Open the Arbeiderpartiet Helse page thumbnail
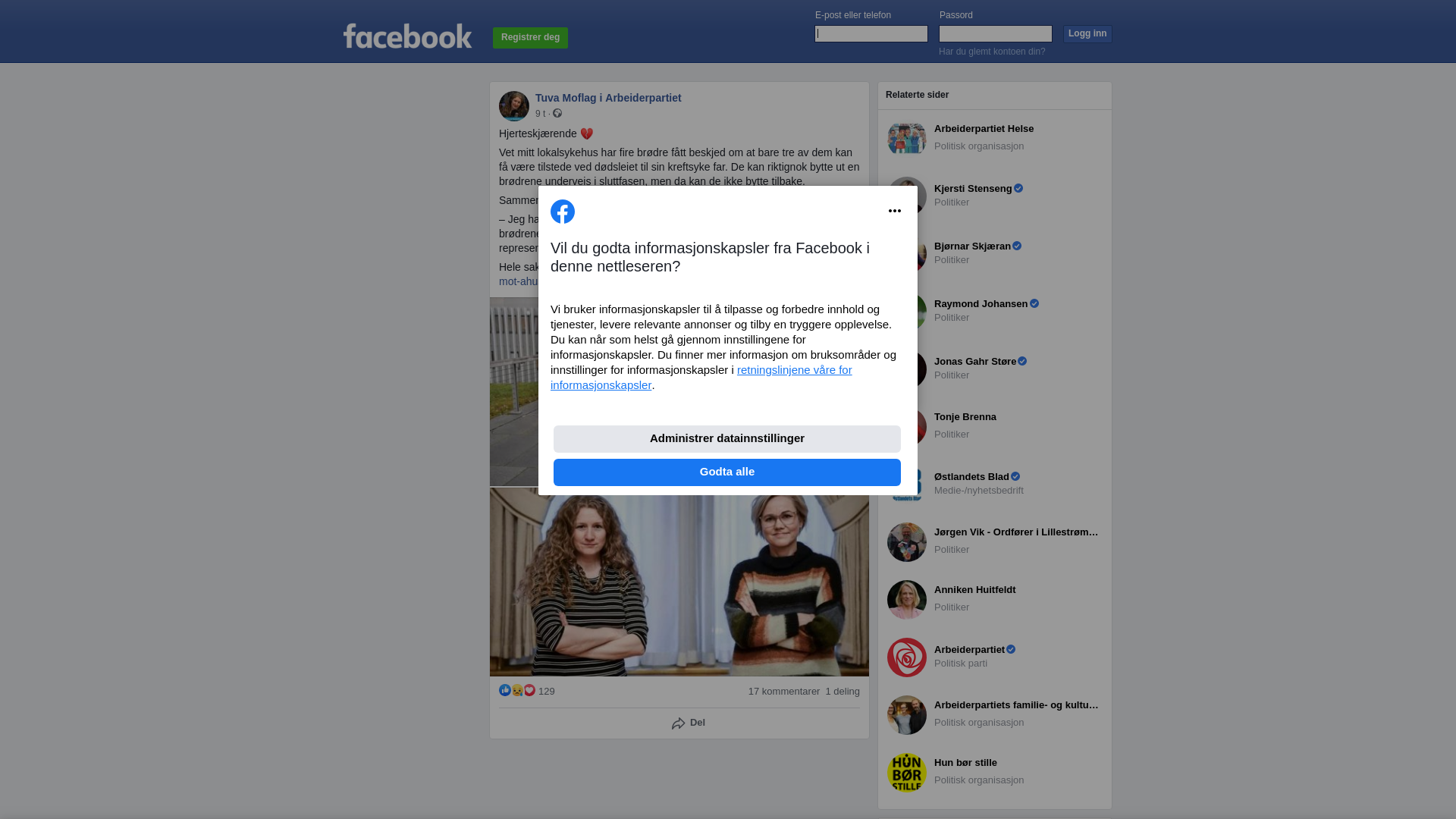Screen dimensions: 1456x819 click(x=907, y=139)
